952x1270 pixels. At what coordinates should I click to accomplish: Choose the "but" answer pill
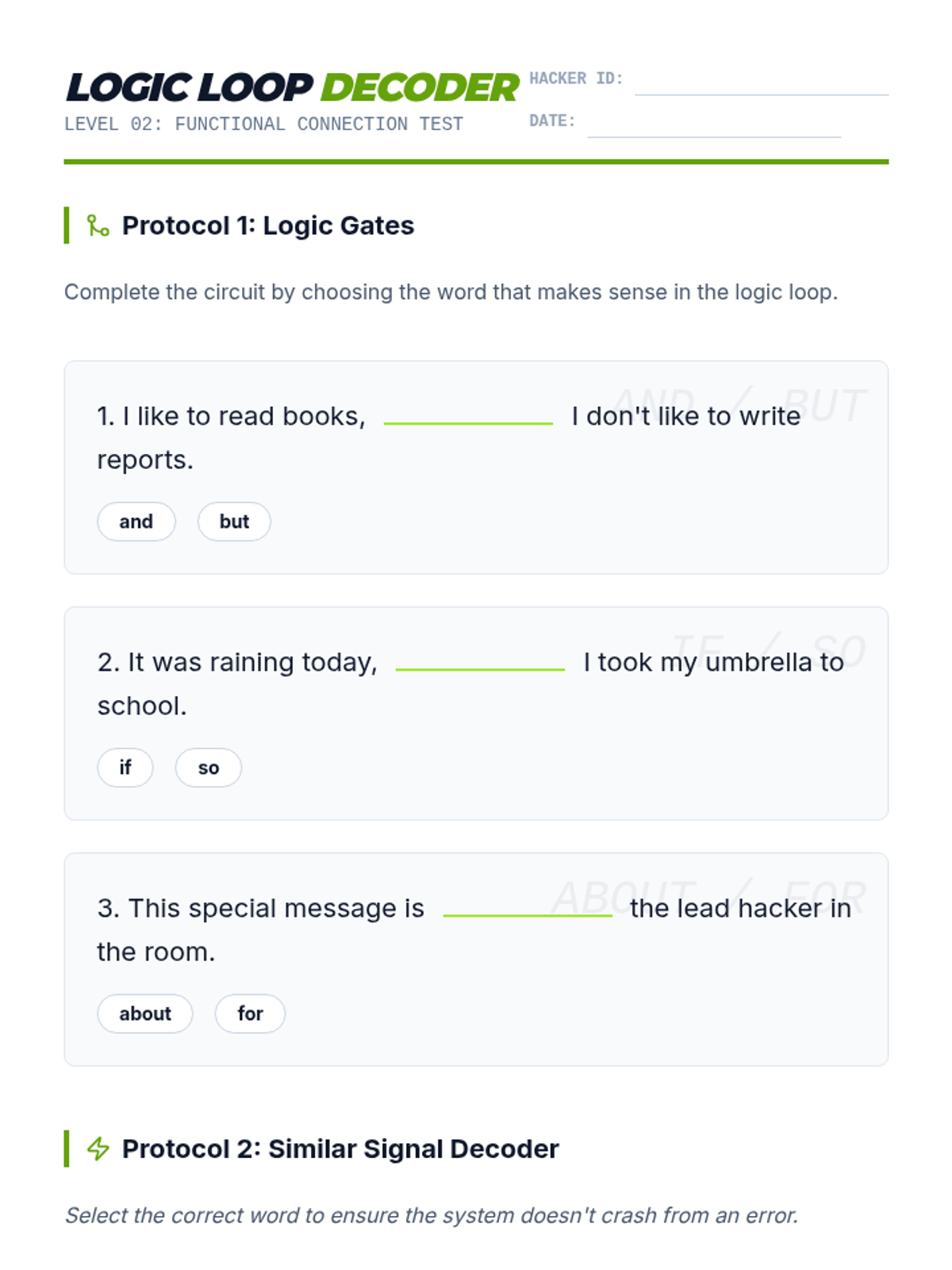click(234, 521)
